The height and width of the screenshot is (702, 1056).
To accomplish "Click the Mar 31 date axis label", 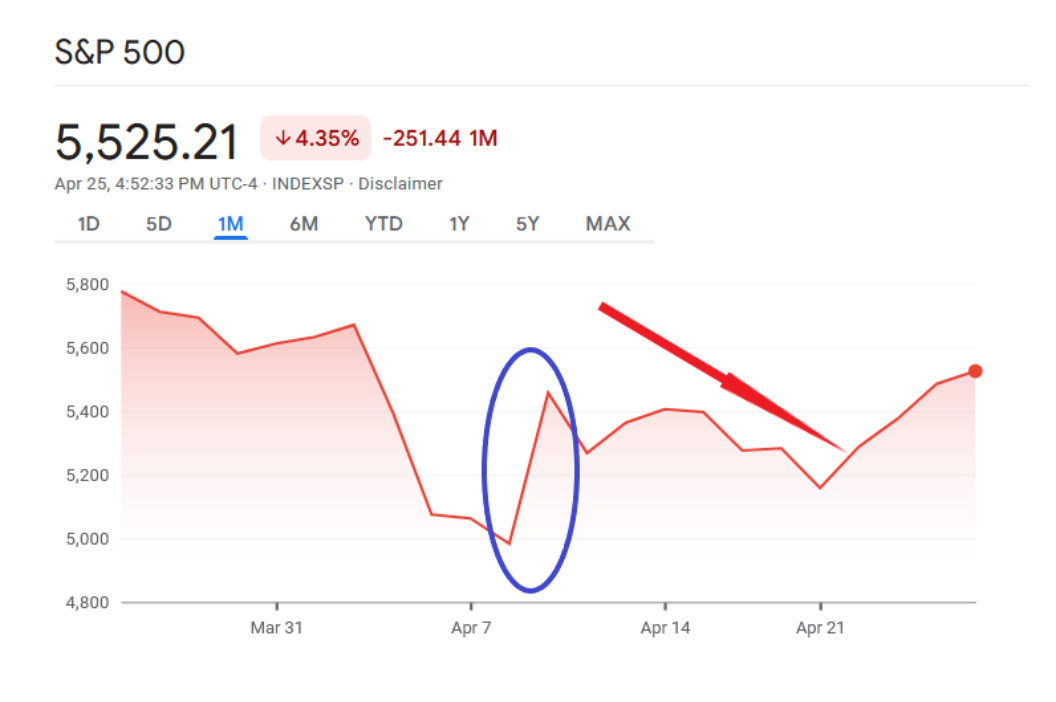I will 276,628.
